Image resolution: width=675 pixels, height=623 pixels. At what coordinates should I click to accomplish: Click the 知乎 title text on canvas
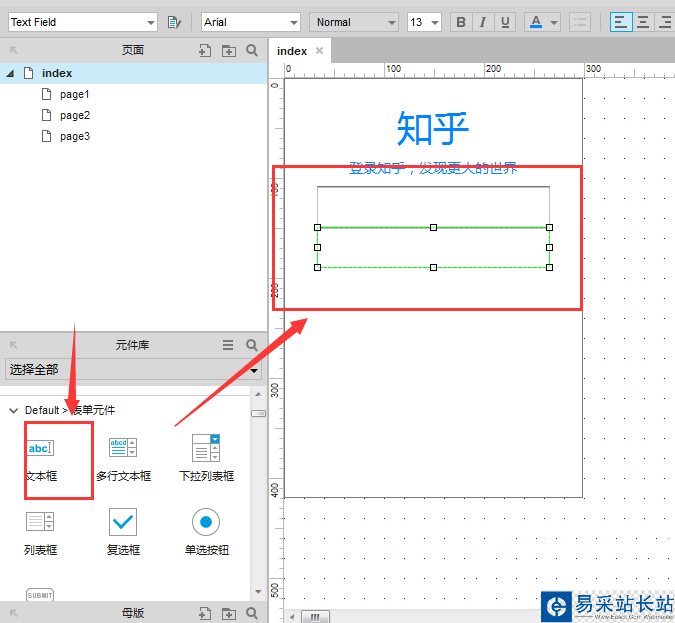tap(433, 128)
